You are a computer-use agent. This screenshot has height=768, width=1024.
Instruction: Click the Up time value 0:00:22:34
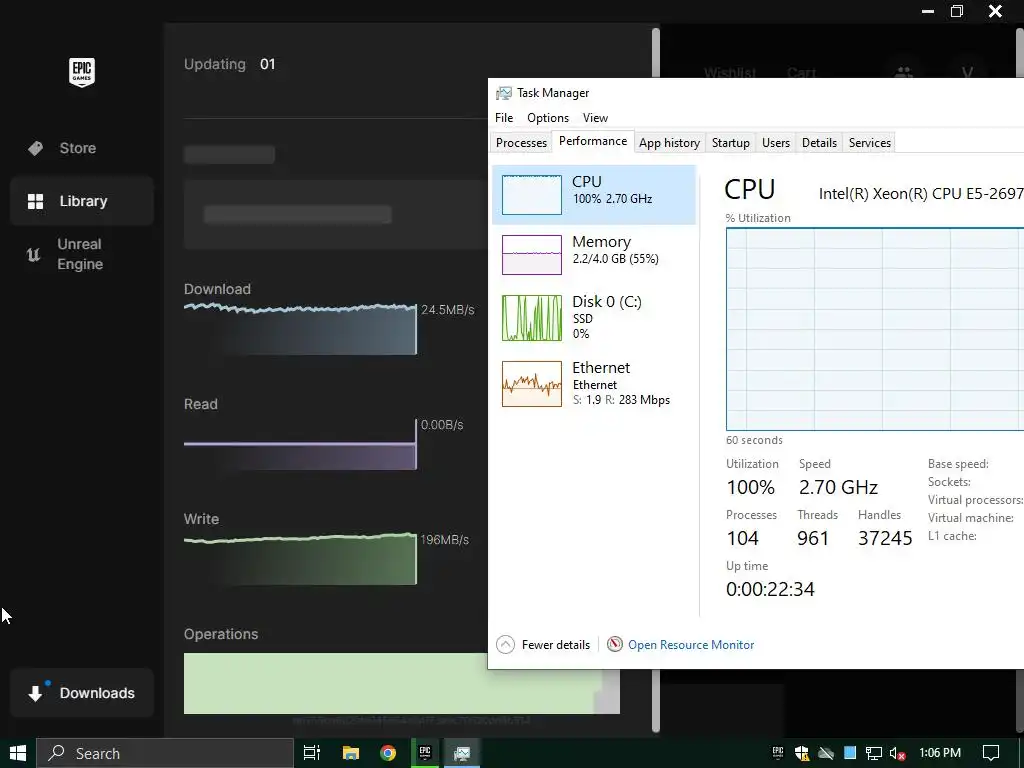click(770, 589)
